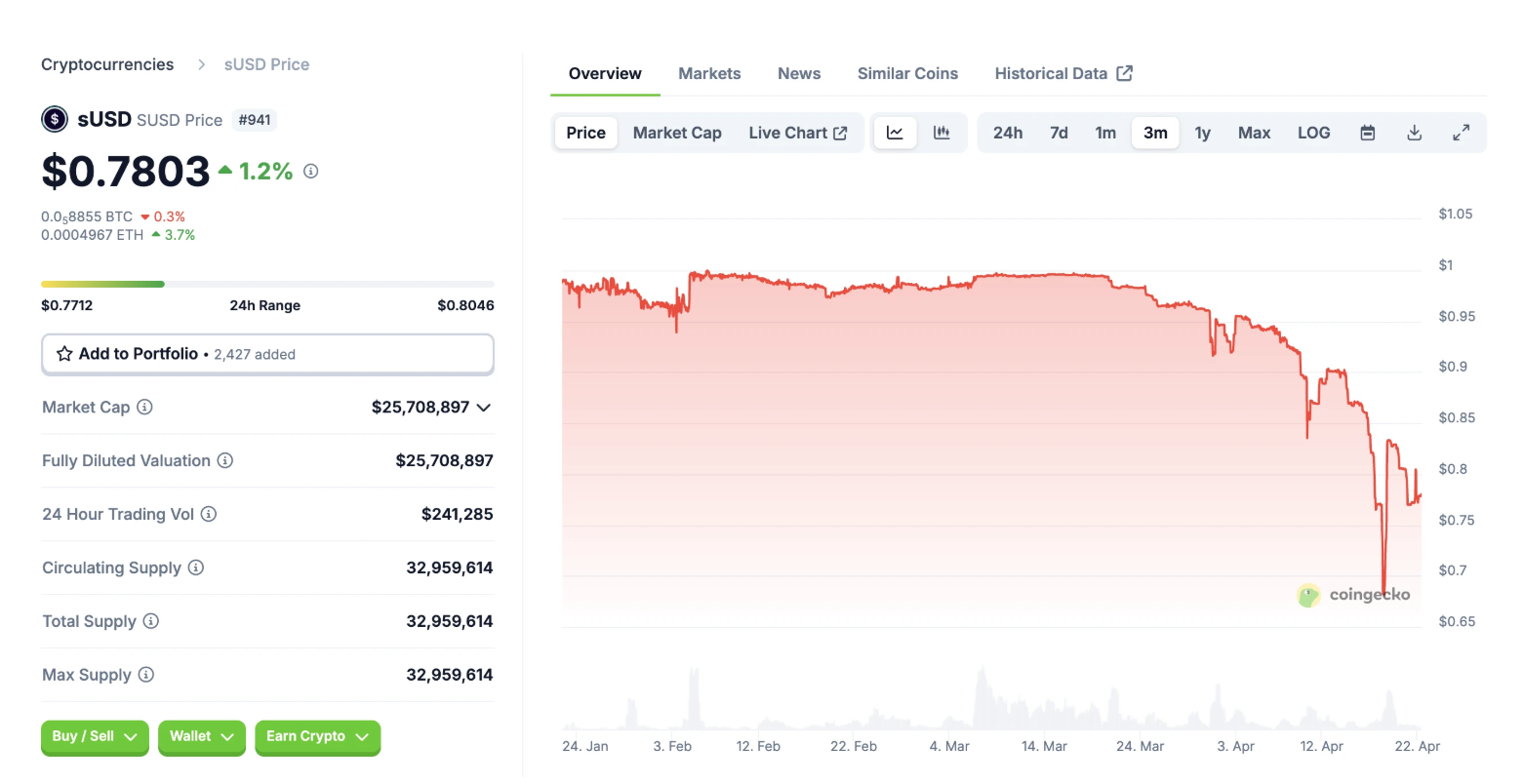Switch to the candlestick chart icon
The image size is (1524, 784).
(942, 133)
